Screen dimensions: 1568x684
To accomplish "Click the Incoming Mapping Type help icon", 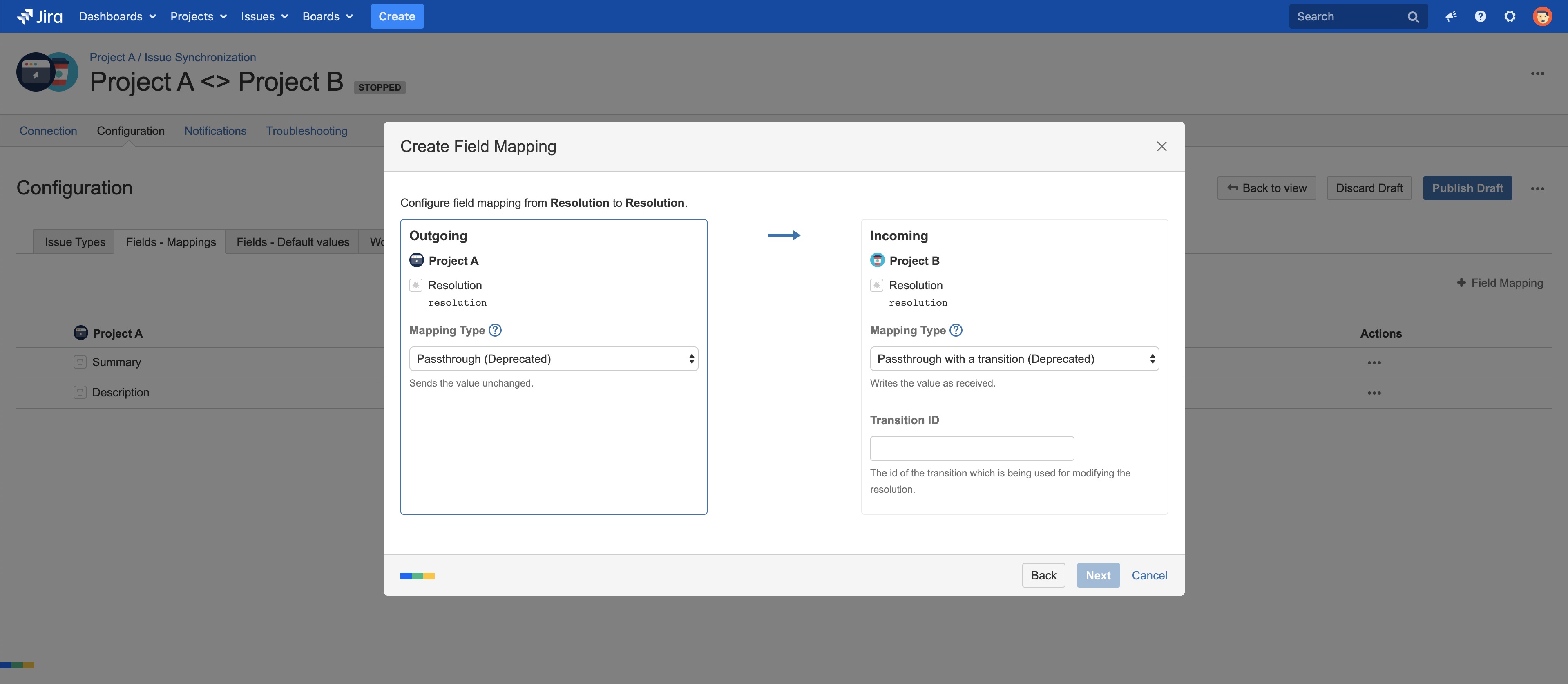I will pyautogui.click(x=956, y=330).
